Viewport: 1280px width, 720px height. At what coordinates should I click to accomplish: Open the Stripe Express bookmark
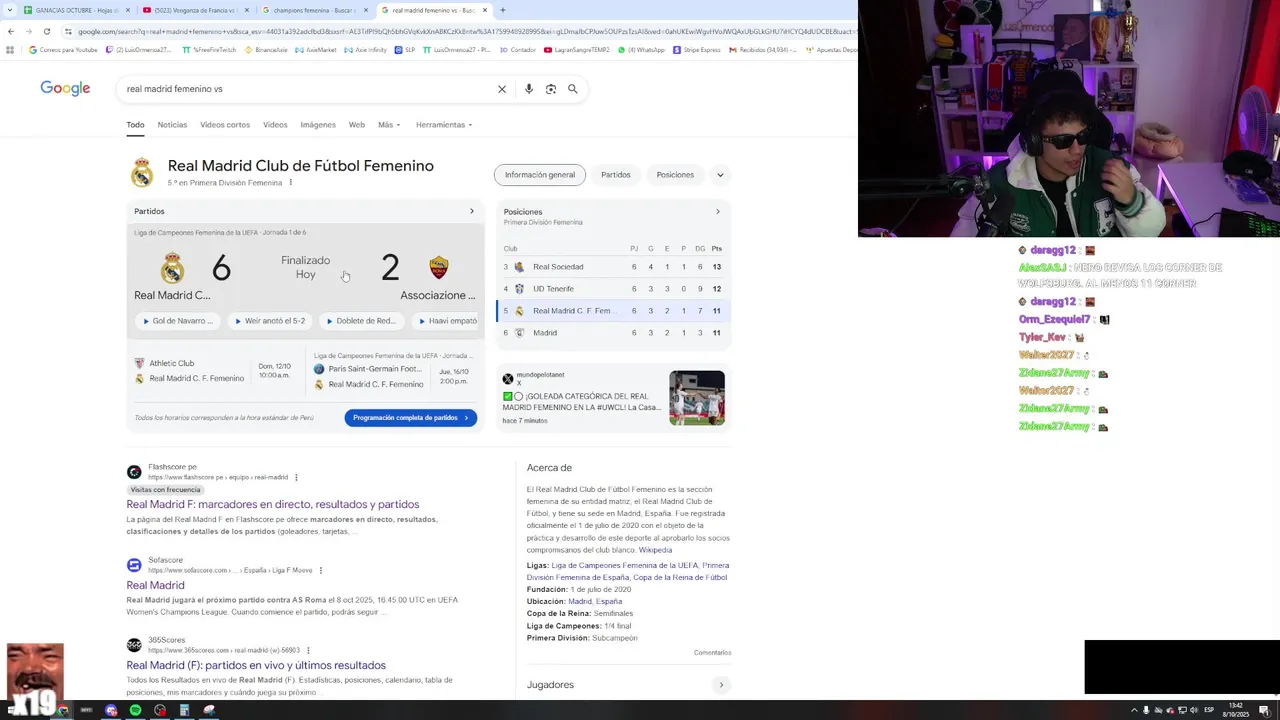tap(697, 50)
